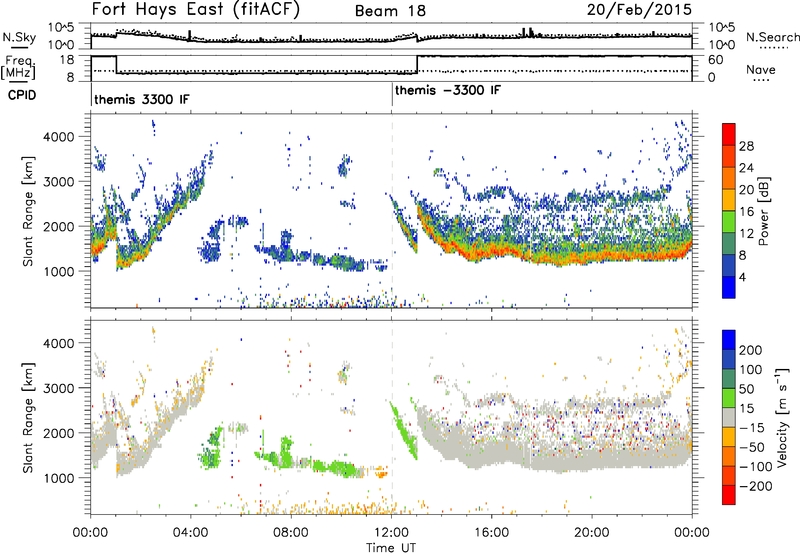Click the 'Velocity [m s-1]' color bar title
The height and width of the screenshot is (554, 800).
click(782, 417)
